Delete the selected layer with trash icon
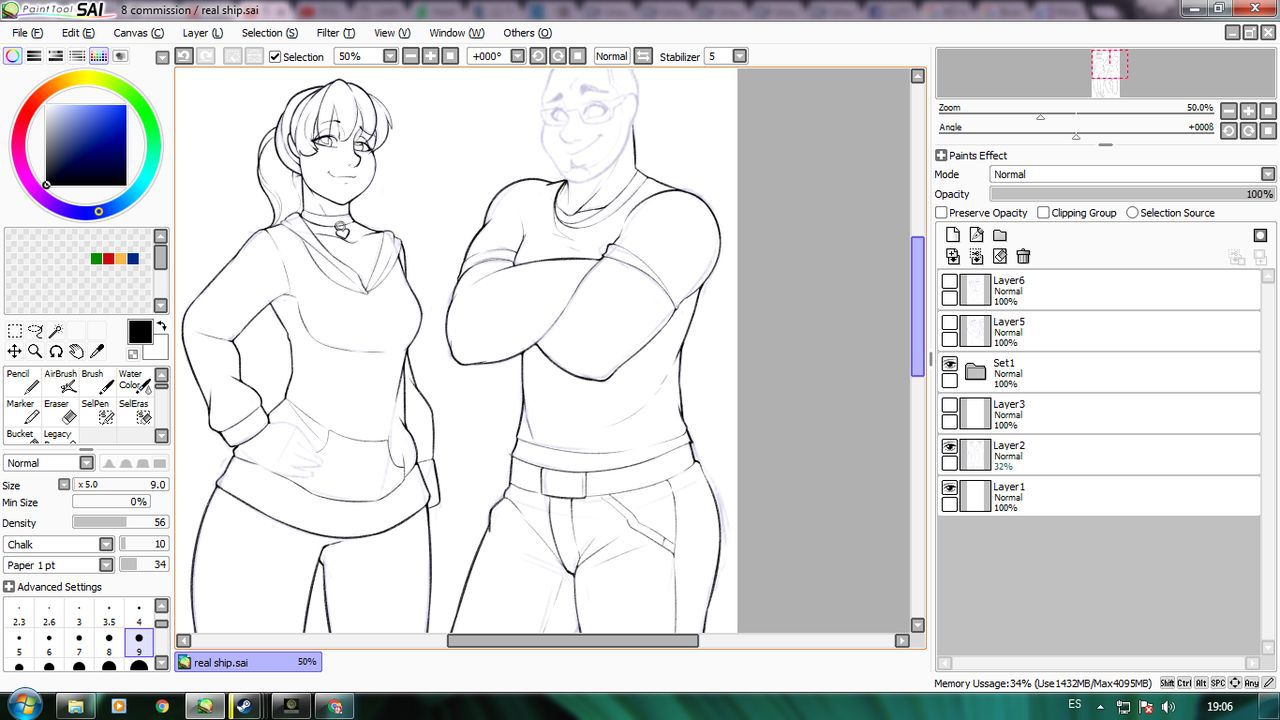 1023,257
